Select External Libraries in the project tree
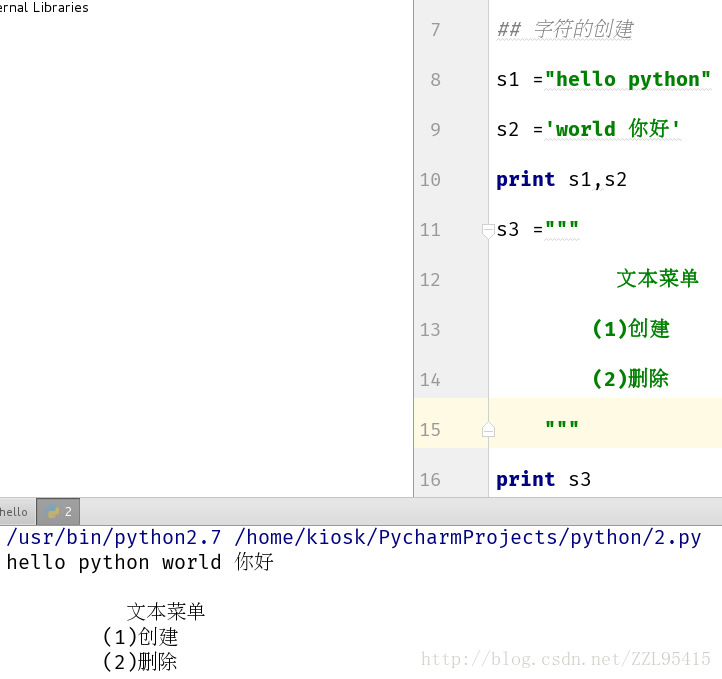The width and height of the screenshot is (722, 679). tap(44, 7)
